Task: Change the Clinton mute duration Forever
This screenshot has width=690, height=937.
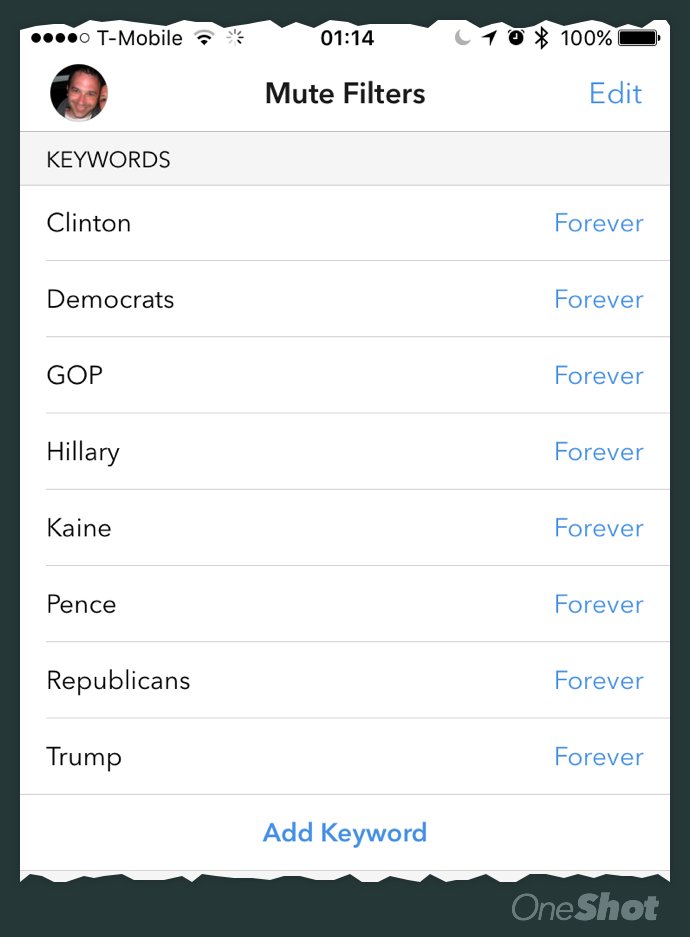Action: coord(598,223)
